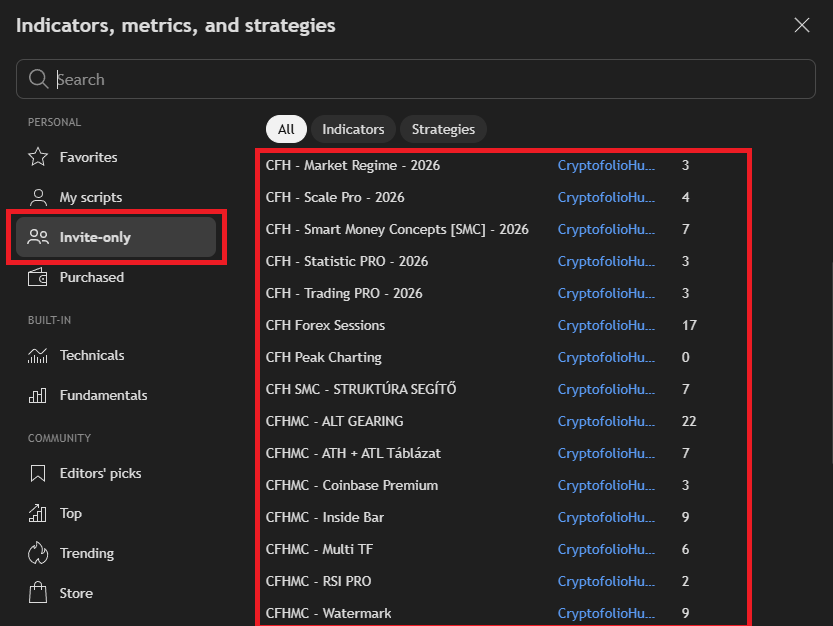Select the Invite-only category

point(116,237)
